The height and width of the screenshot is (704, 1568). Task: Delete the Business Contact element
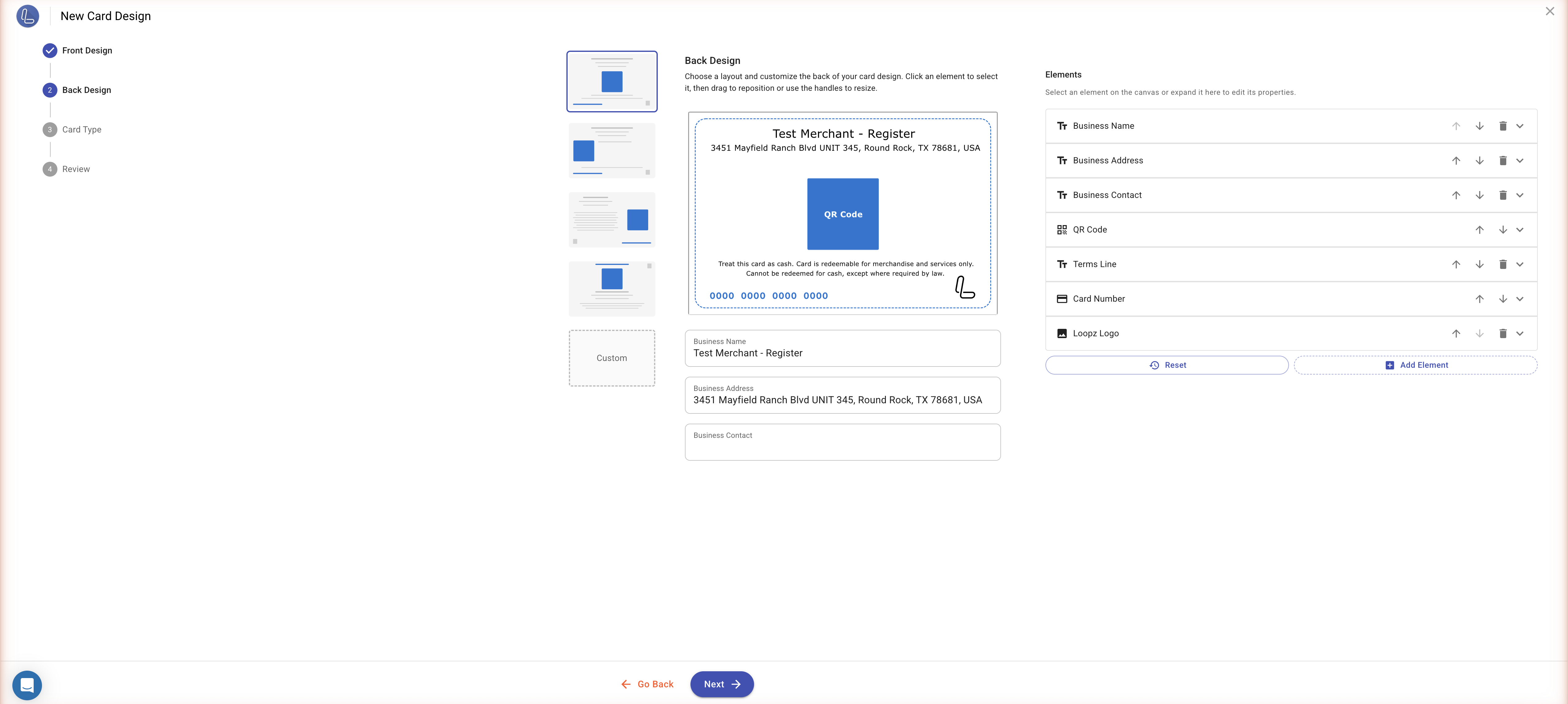[x=1503, y=195]
